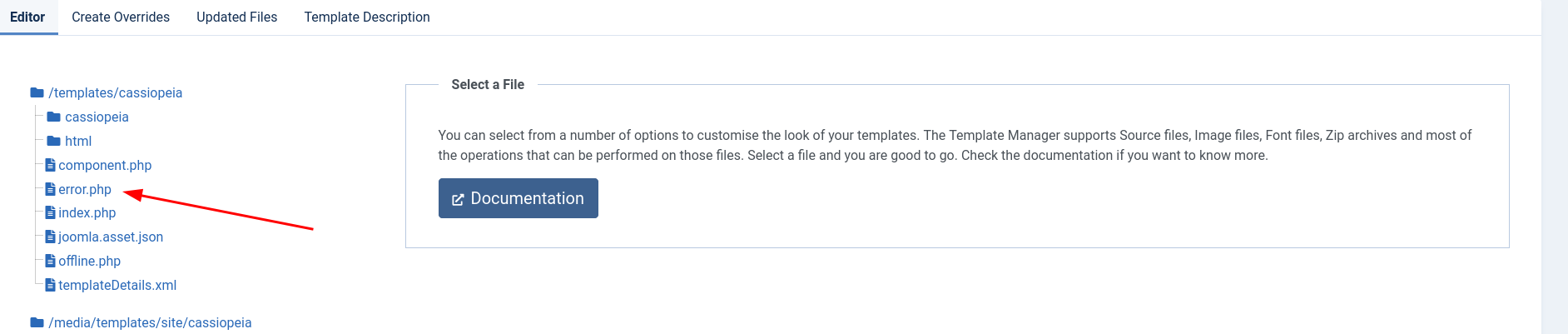This screenshot has width=1568, height=334.
Task: Click the file icon beside offline.php
Action: coord(50,261)
